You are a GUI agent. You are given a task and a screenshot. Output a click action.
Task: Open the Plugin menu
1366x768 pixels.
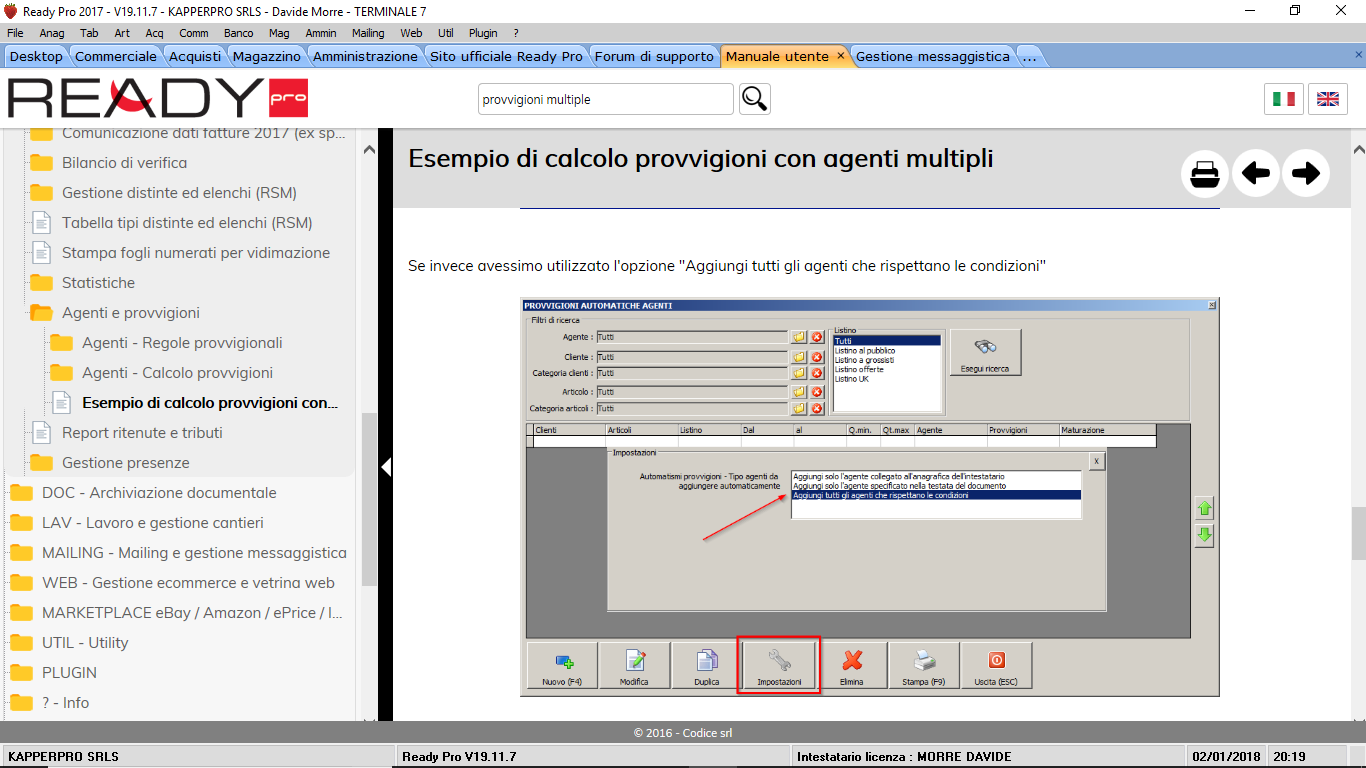click(483, 33)
